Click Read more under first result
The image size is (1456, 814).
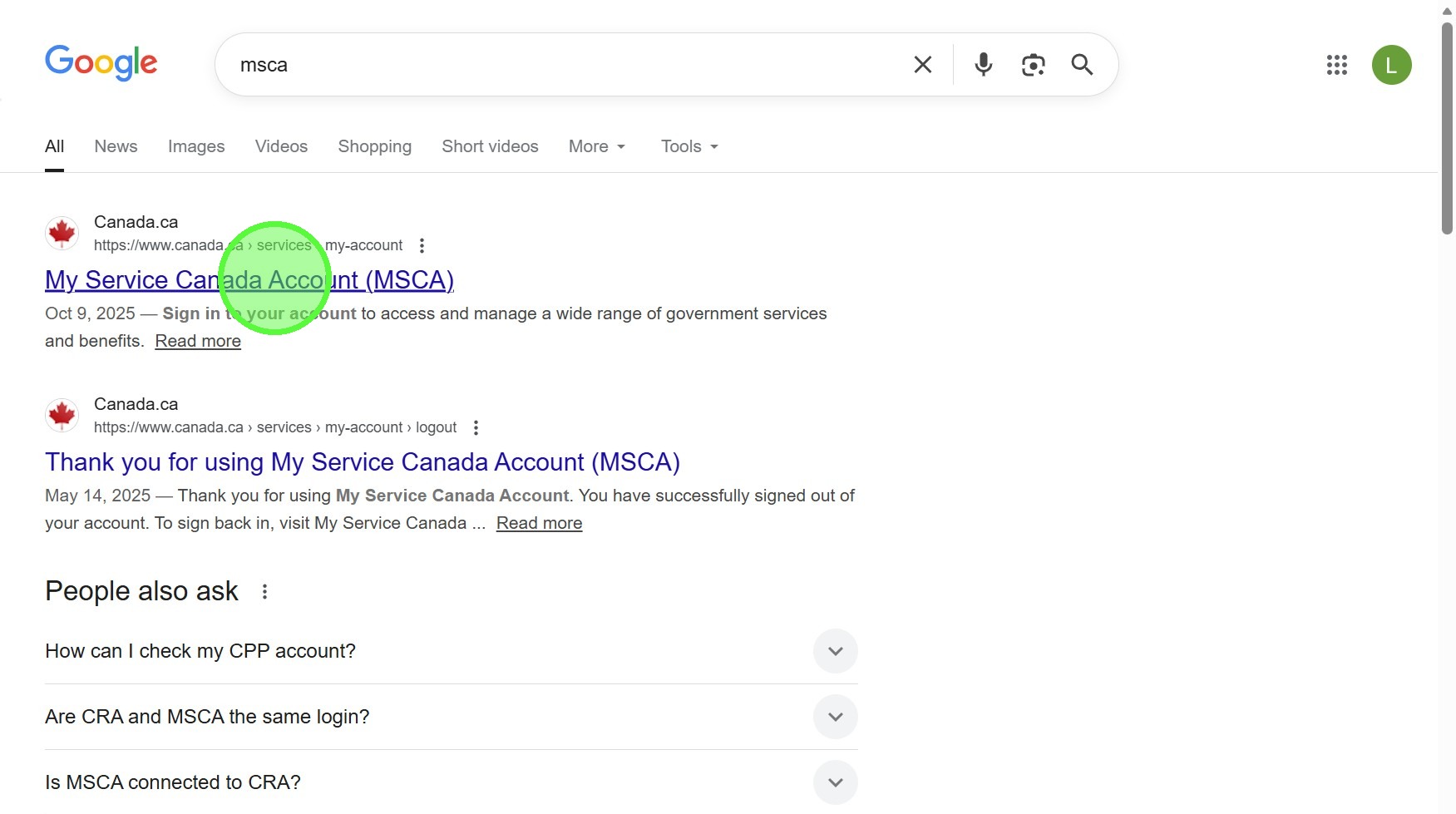tap(198, 341)
